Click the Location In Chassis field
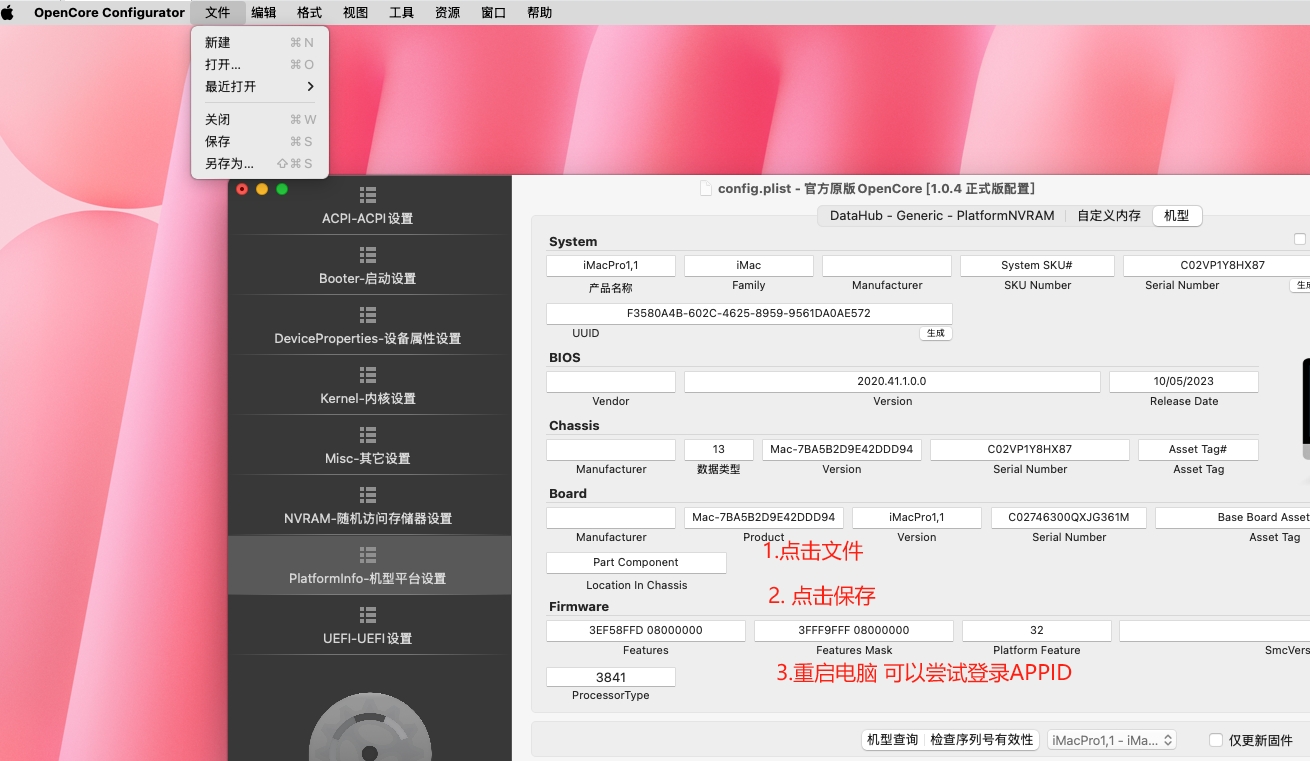The image size is (1310, 761). click(636, 562)
